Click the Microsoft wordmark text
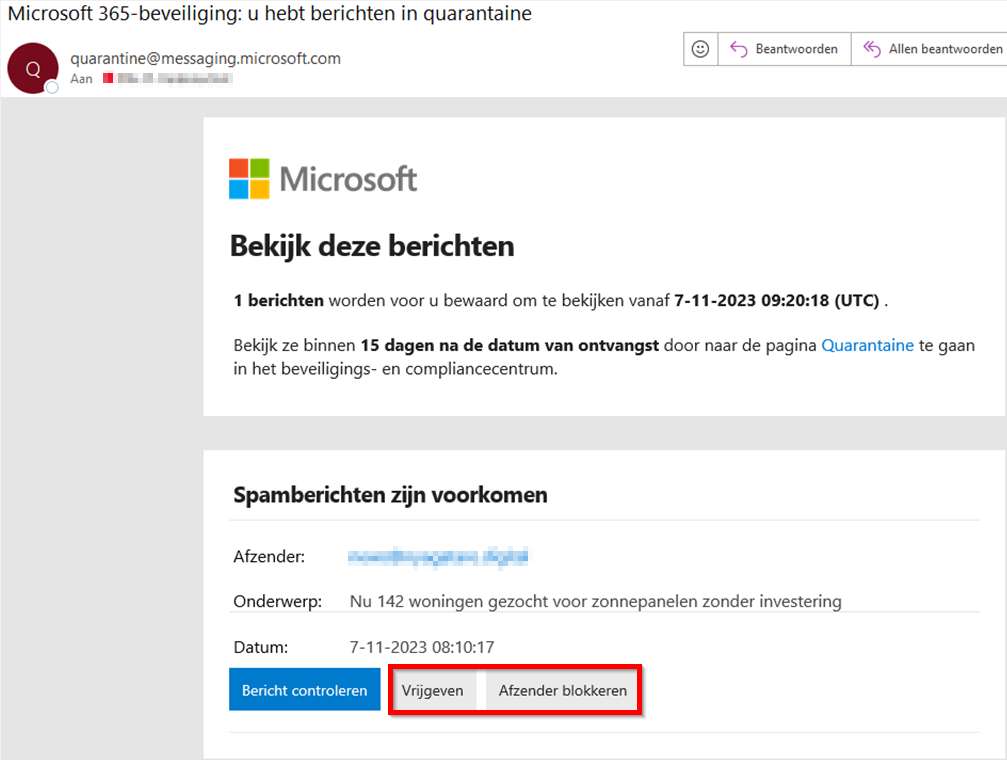The image size is (1007, 760). point(348,180)
